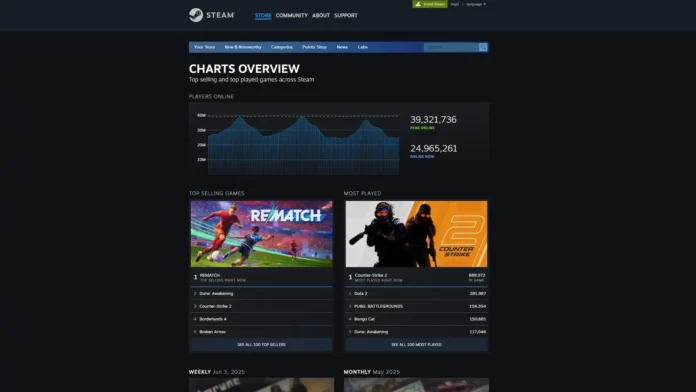Viewport: 696px width, 392px height.
Task: Focus the store search field
Action: 451,47
